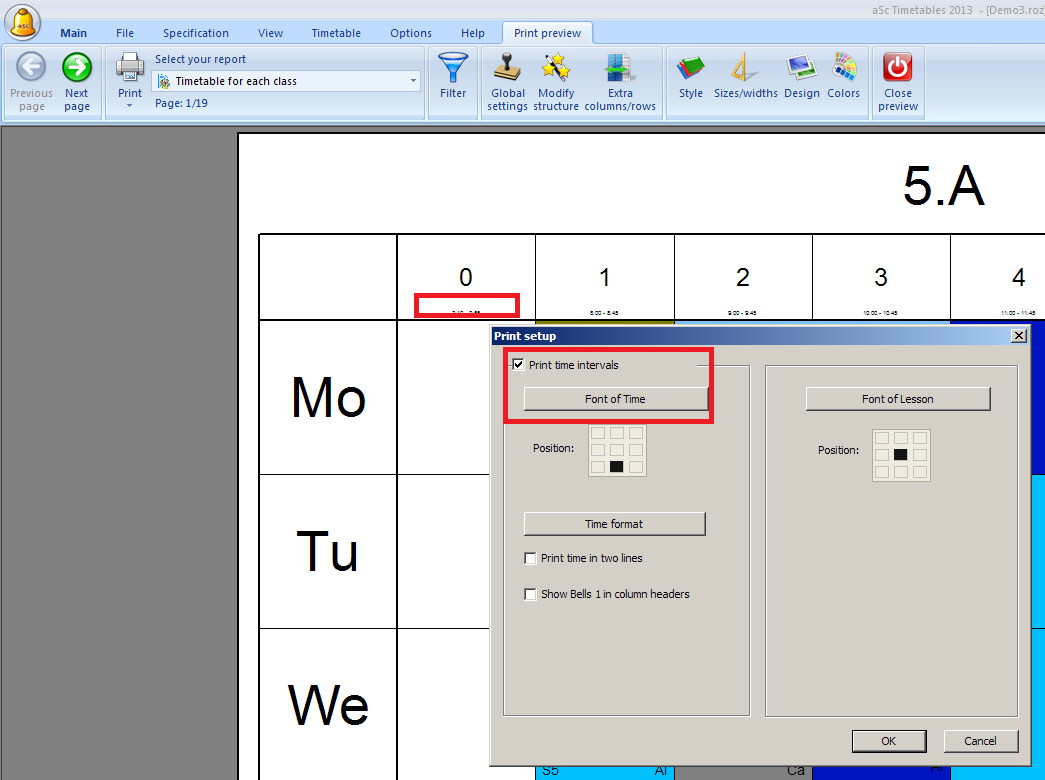The image size is (1045, 780).
Task: Click the Next page green arrow icon
Action: tap(77, 69)
